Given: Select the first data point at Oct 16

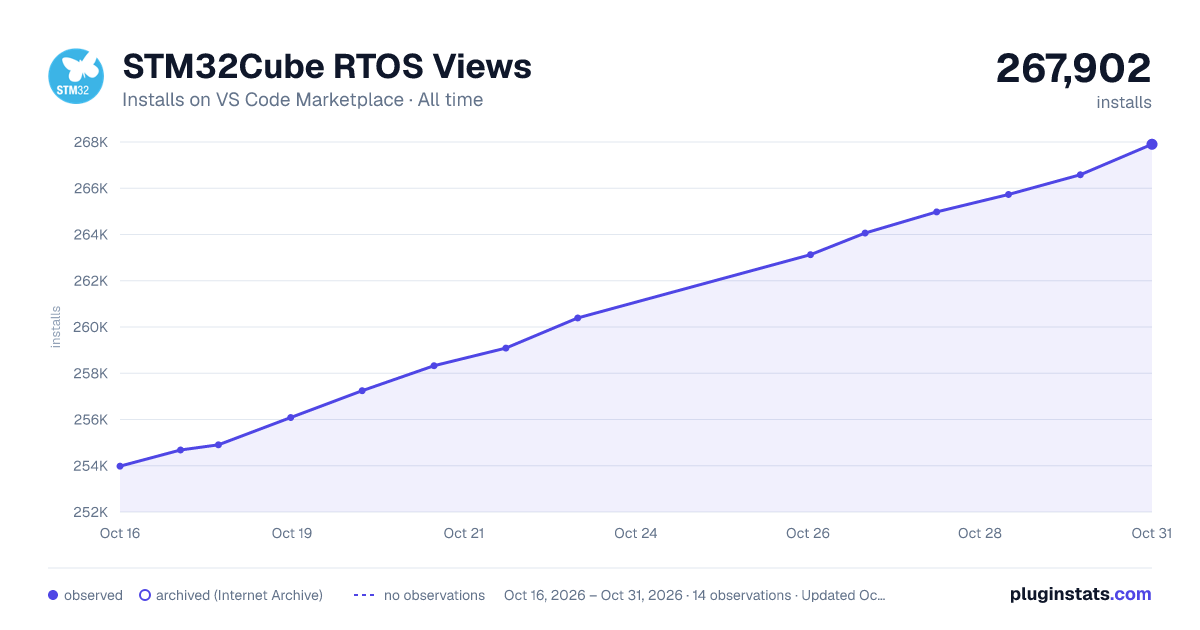Looking at the screenshot, I should click(x=120, y=466).
